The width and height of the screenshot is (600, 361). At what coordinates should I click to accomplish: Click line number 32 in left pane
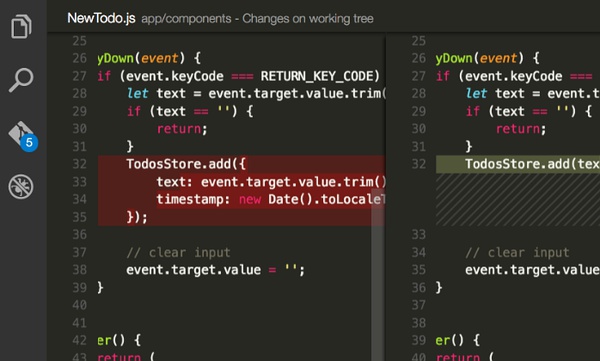(80, 164)
